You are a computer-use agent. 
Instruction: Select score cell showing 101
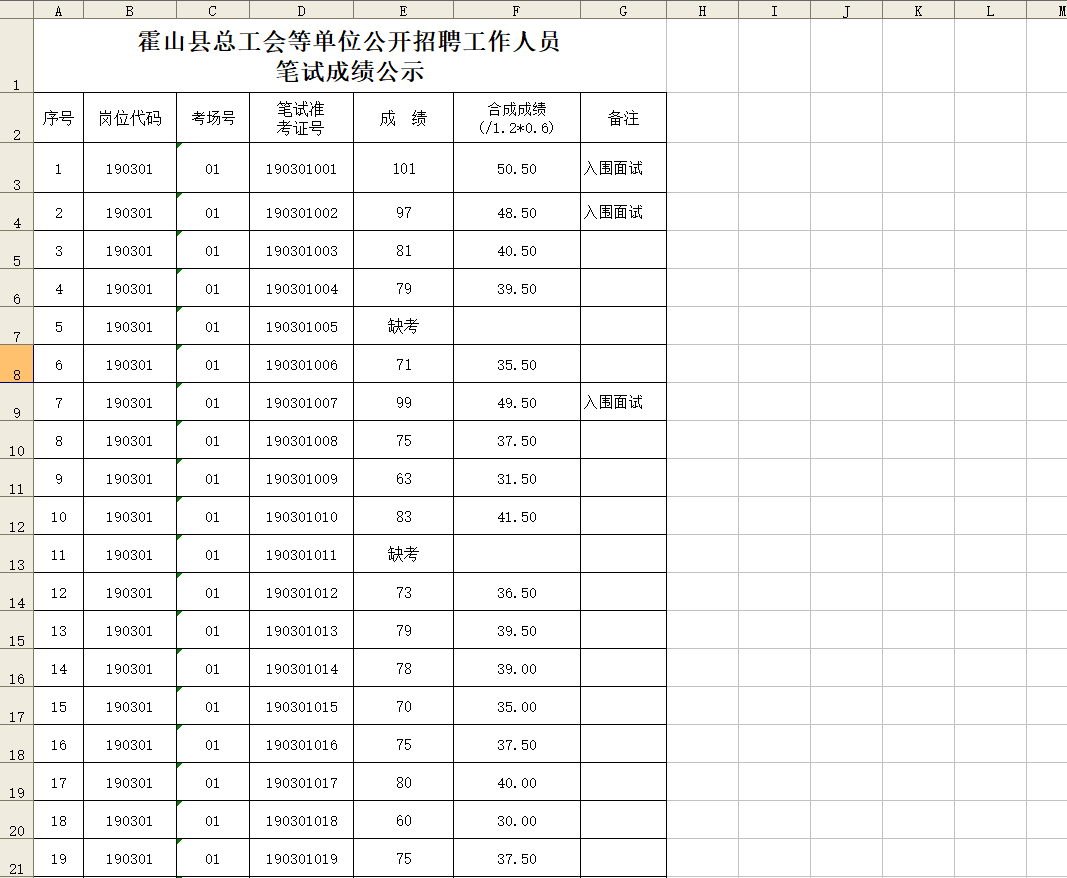(x=404, y=169)
